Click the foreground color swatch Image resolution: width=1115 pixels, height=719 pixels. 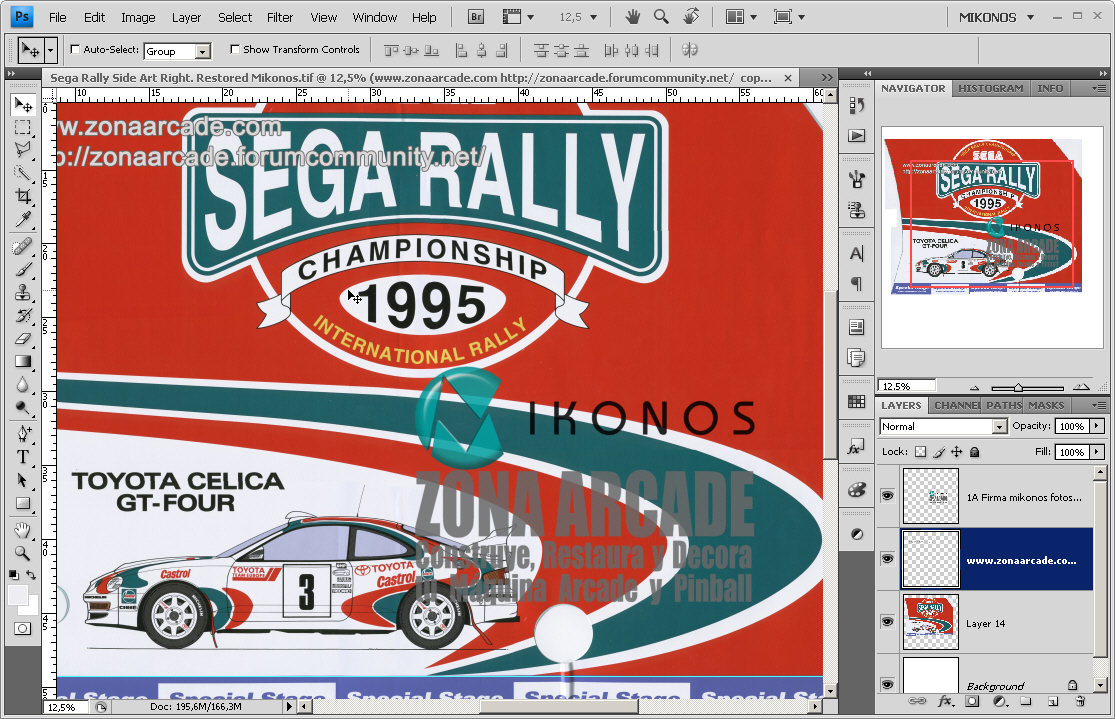18,595
